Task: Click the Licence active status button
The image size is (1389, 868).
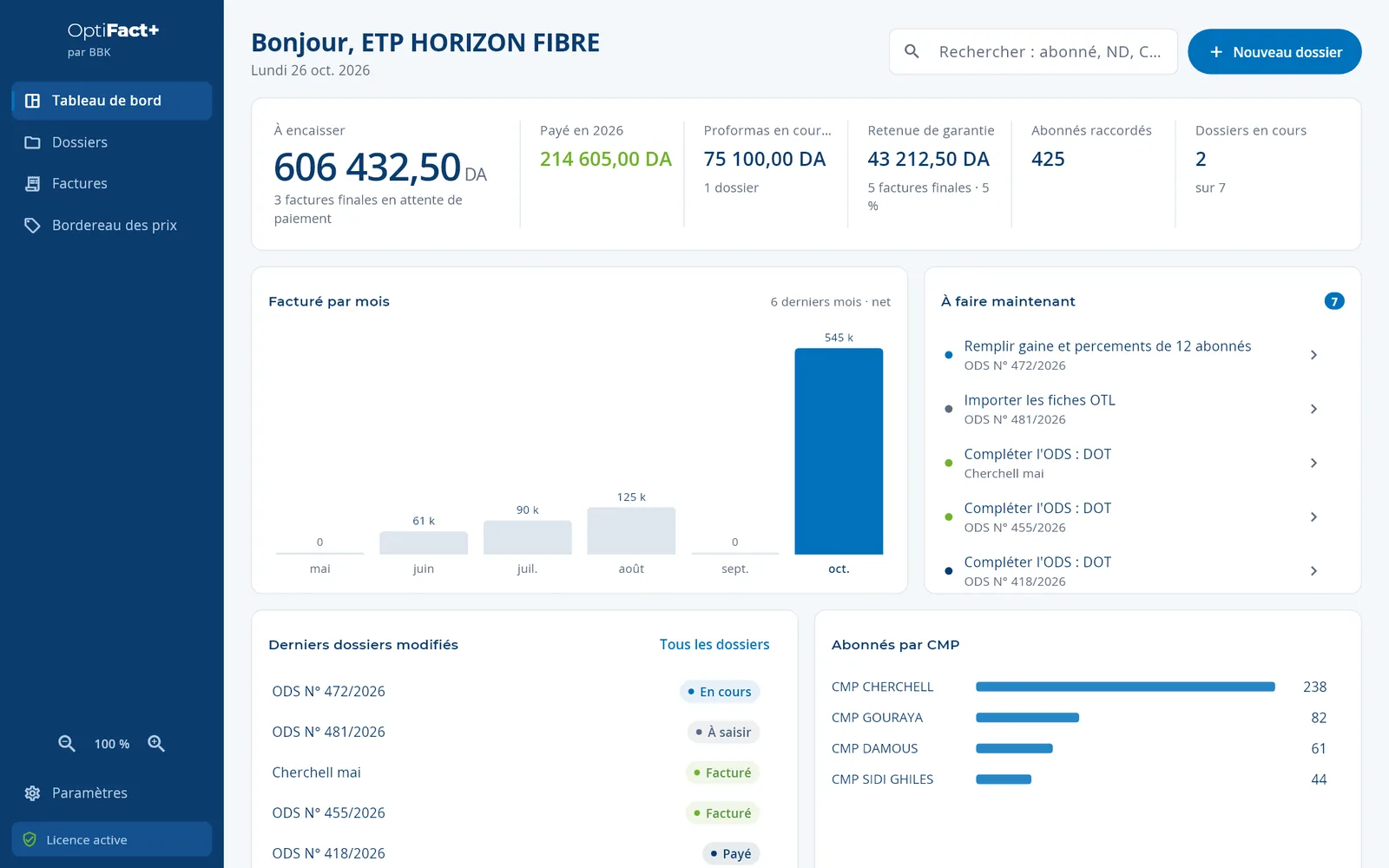Action: point(112,840)
